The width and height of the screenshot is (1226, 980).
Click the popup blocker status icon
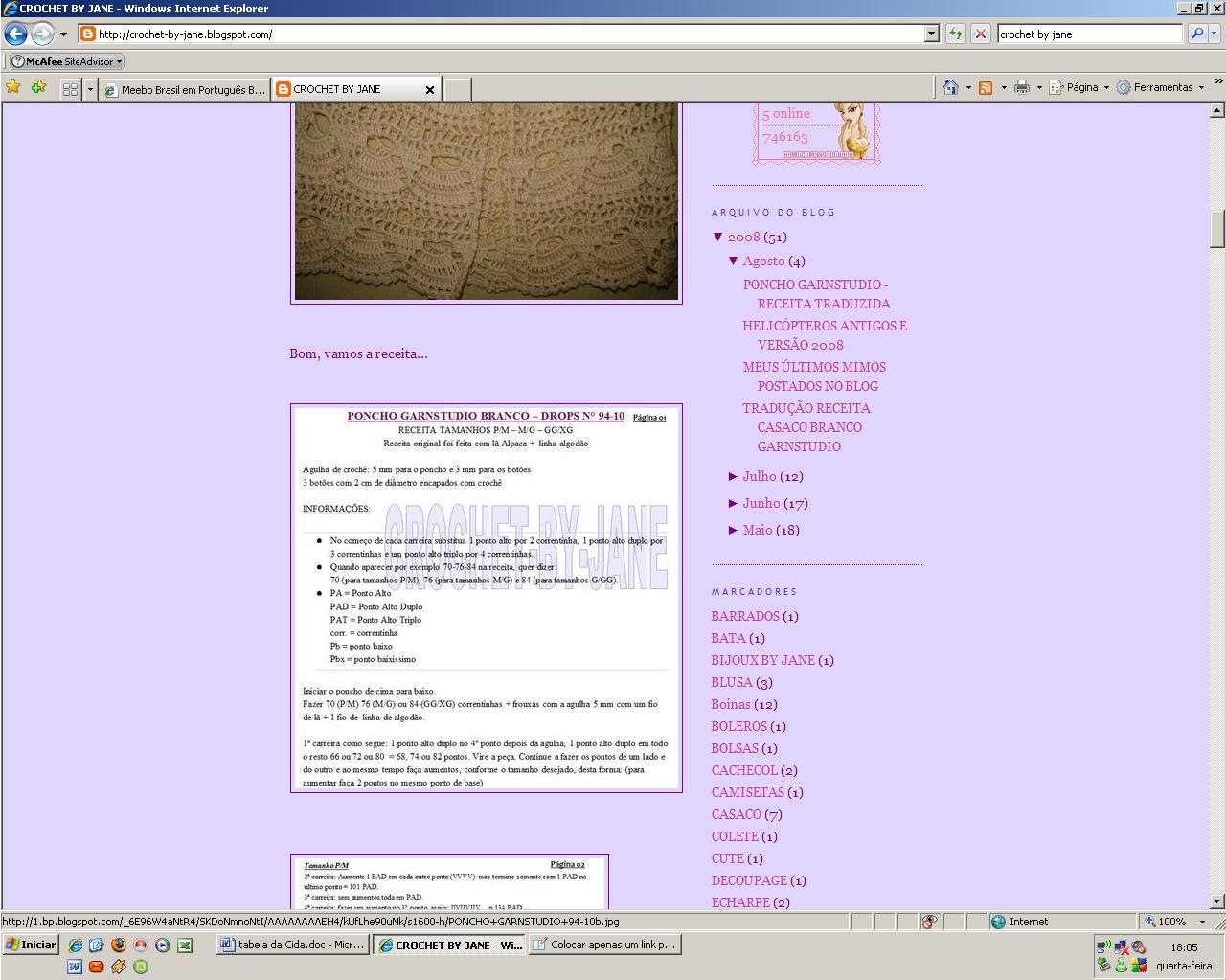click(x=929, y=922)
